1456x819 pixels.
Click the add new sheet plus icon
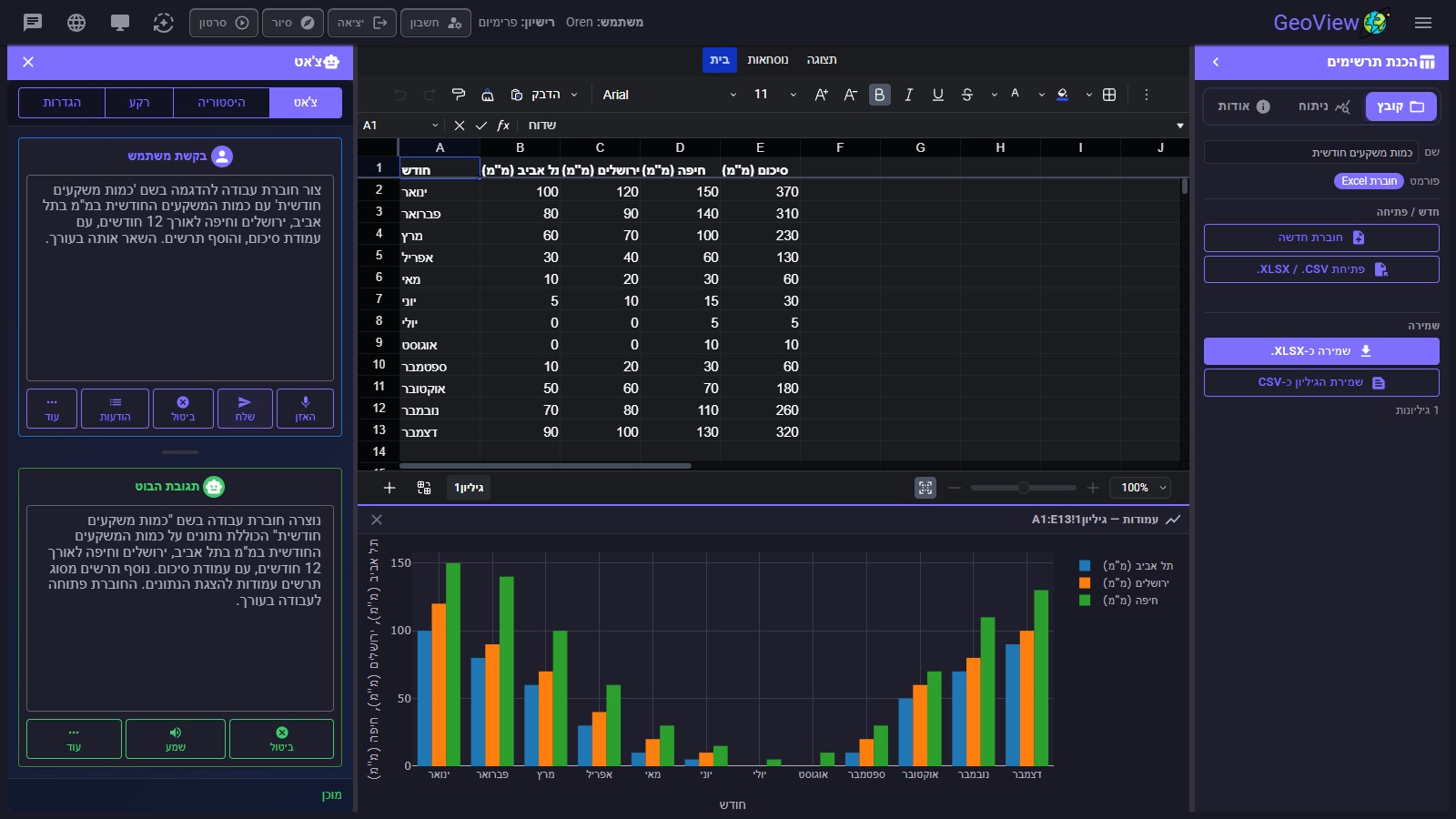(x=389, y=488)
